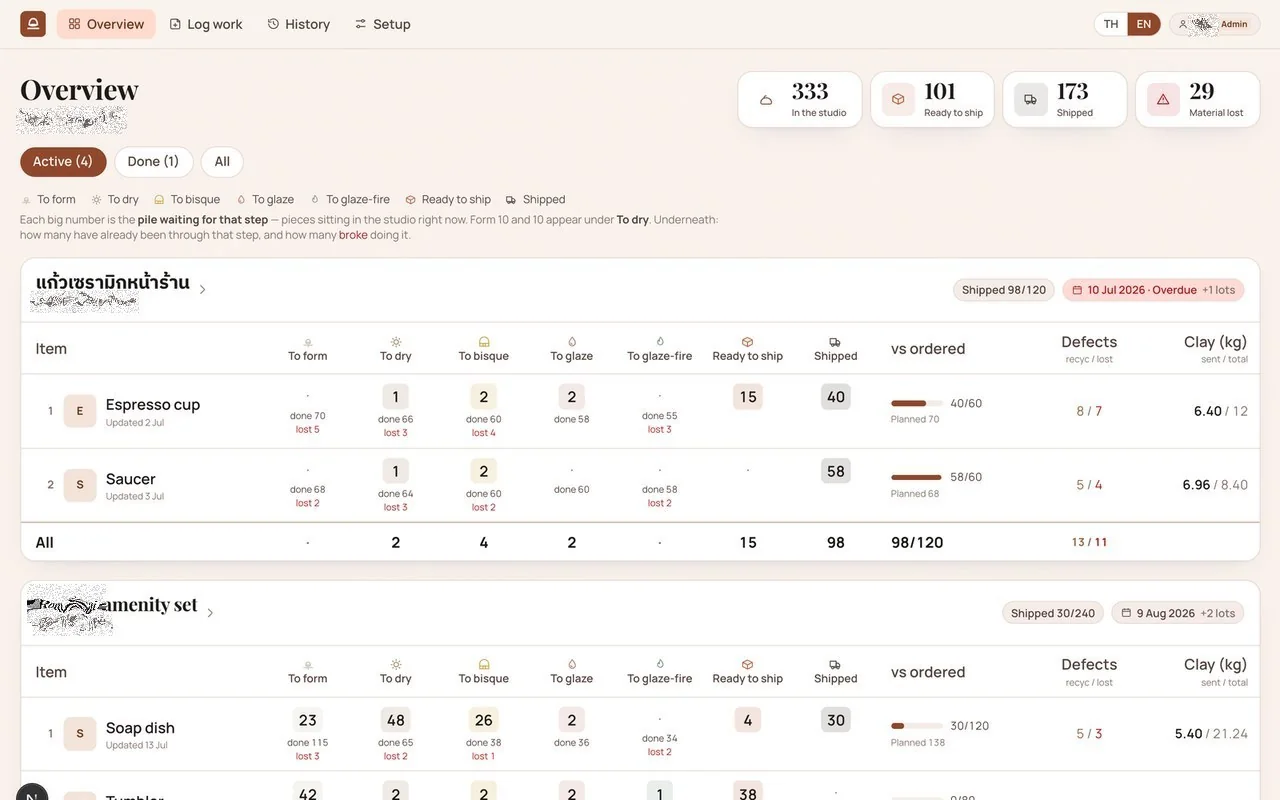Click the brown app logo icon
The image size is (1280, 800).
[33, 24]
